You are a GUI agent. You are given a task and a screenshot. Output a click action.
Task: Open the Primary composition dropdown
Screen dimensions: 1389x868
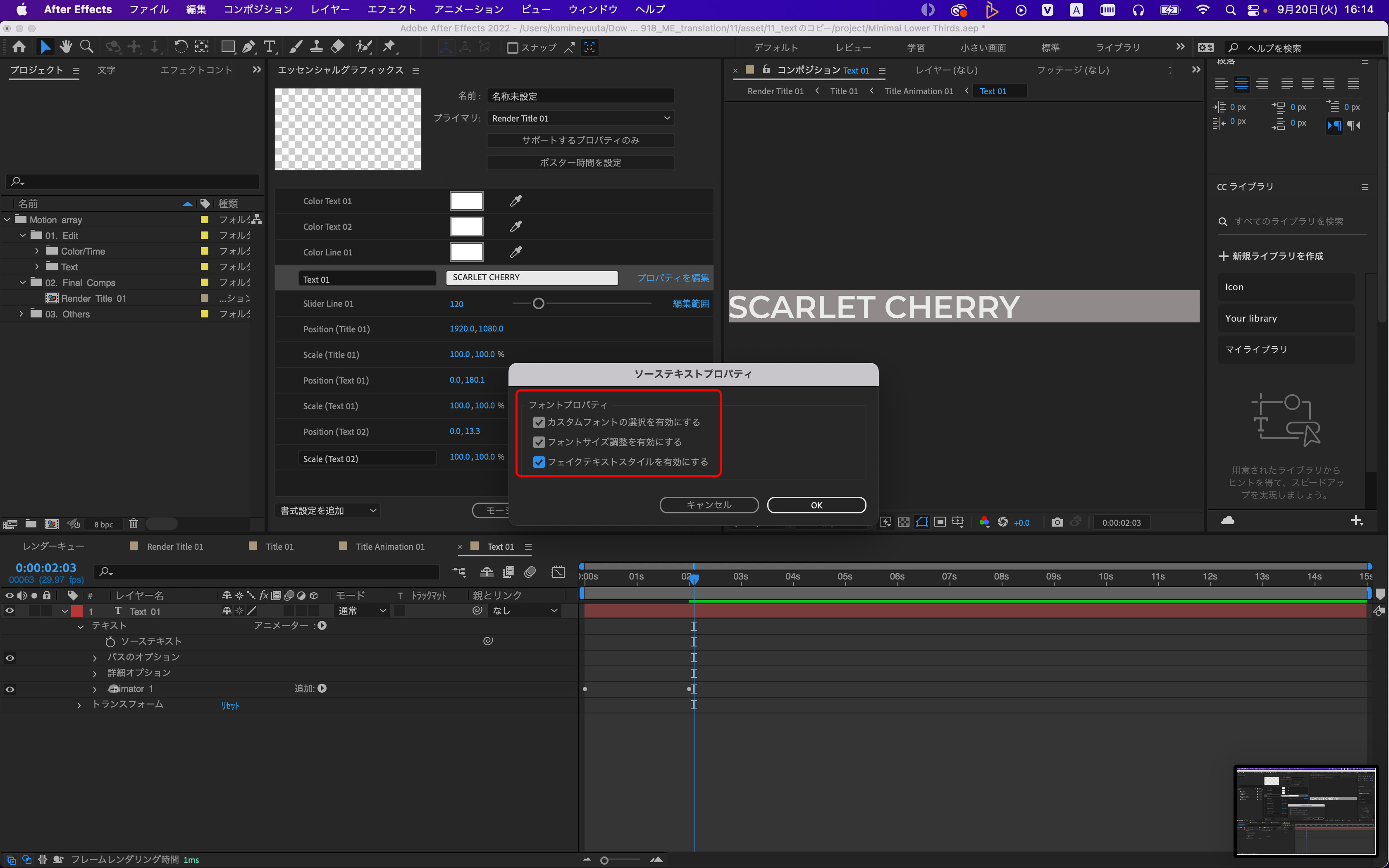pyautogui.click(x=580, y=118)
